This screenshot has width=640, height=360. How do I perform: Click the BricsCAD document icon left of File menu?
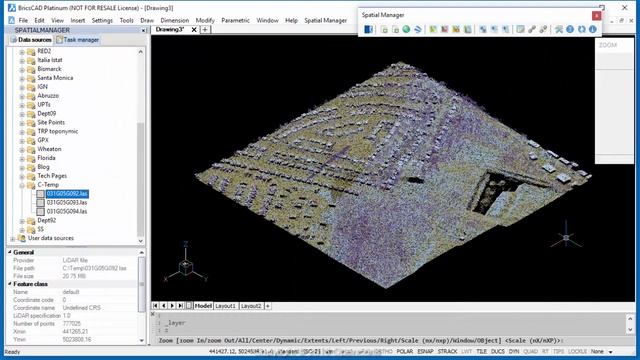pos(11,20)
